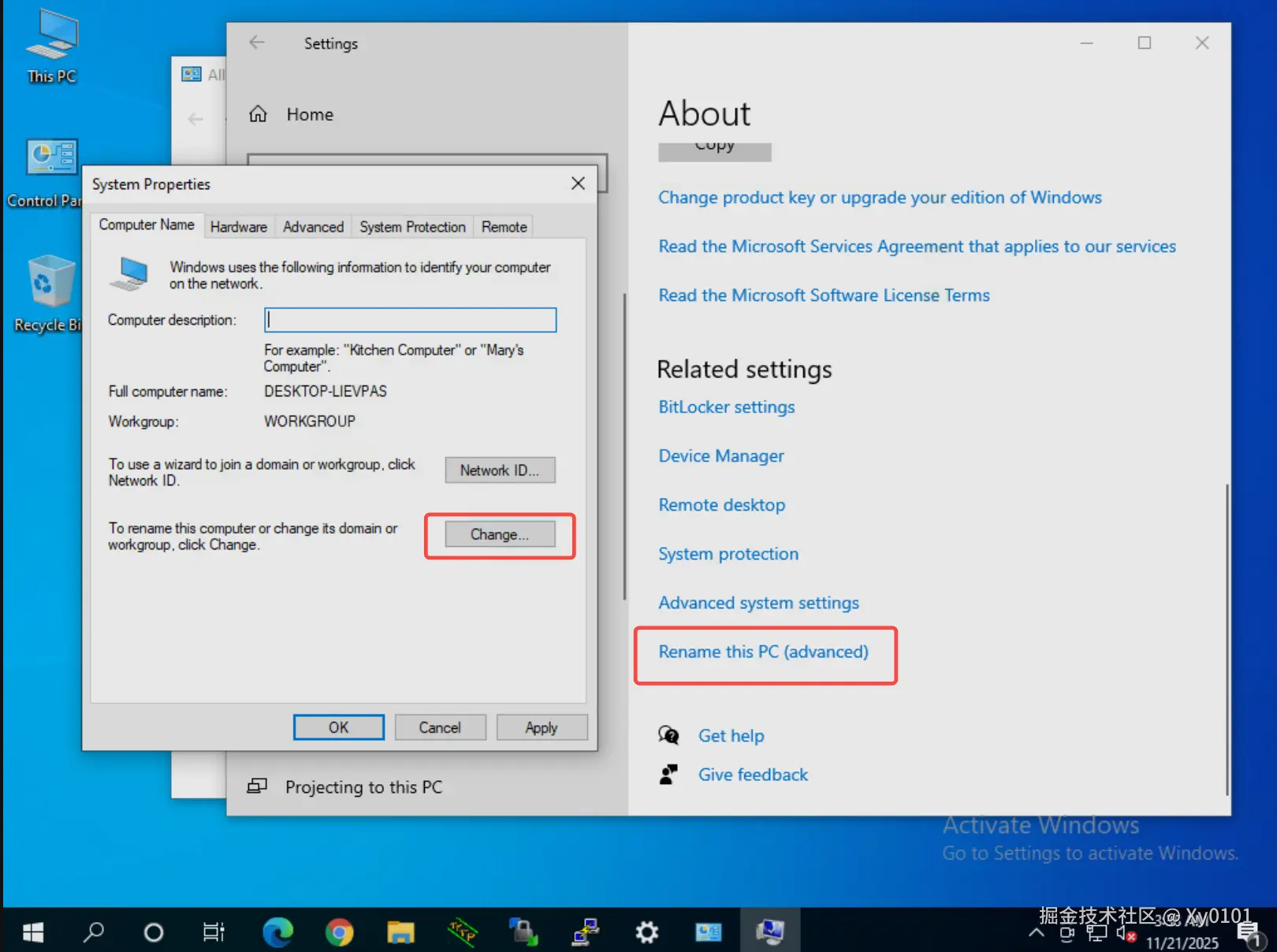Click the partially hidden Copy button
This screenshot has width=1277, height=952.
tap(715, 151)
